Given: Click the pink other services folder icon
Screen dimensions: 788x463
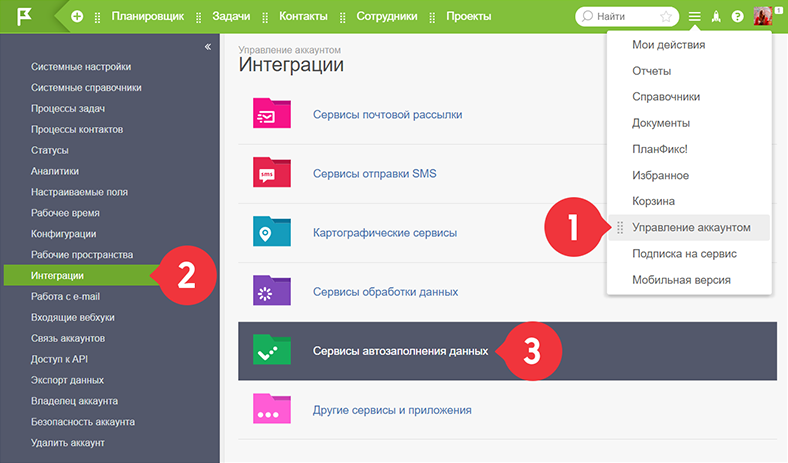Looking at the screenshot, I should (272, 408).
